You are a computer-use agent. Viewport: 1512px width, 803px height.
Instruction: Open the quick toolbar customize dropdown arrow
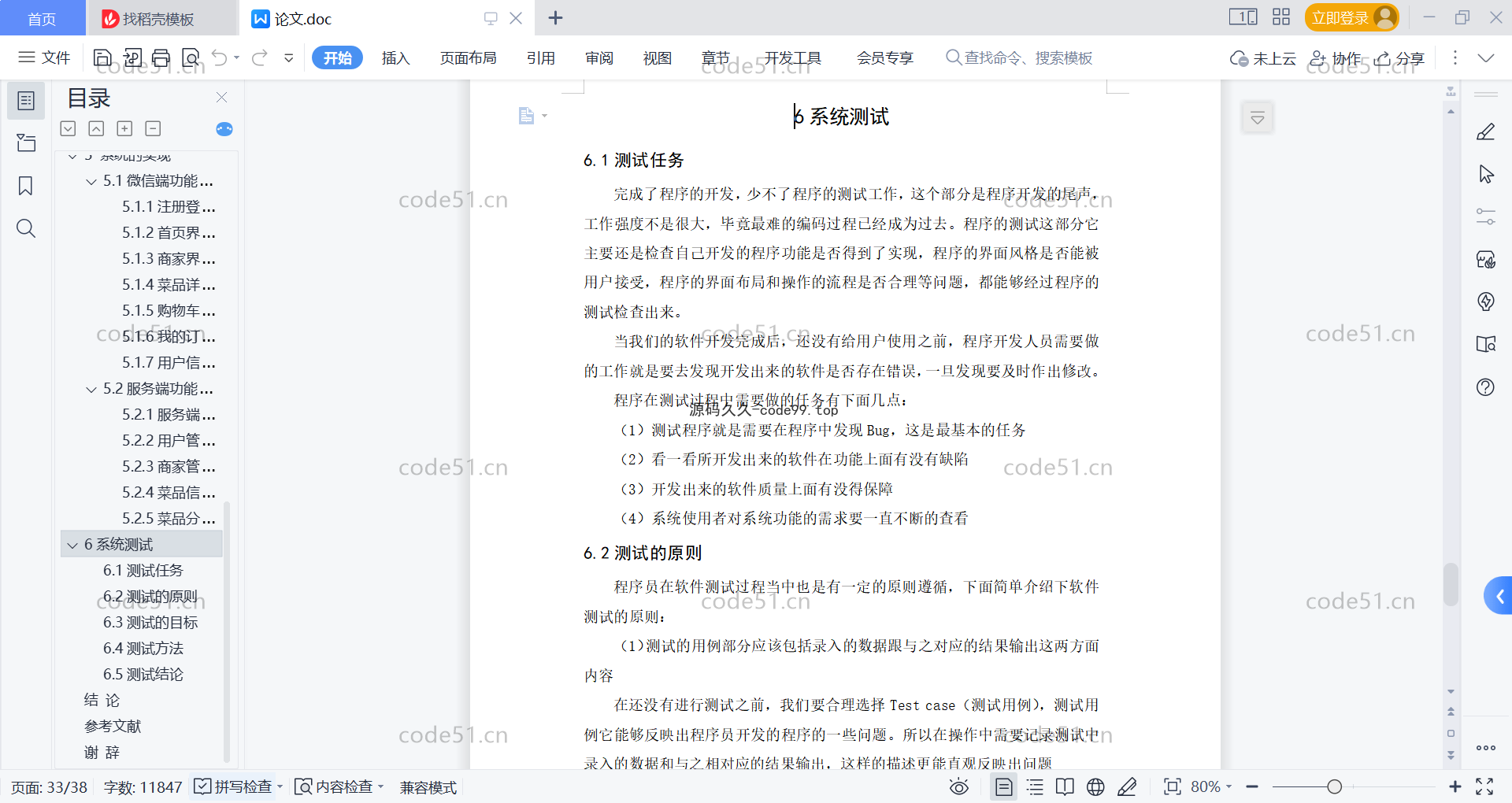pos(289,57)
